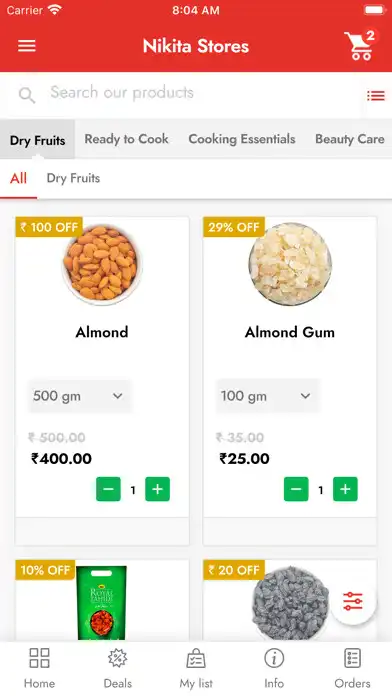This screenshot has height=696, width=392.
Task: Select the Ready to Cook category
Action: tap(127, 139)
